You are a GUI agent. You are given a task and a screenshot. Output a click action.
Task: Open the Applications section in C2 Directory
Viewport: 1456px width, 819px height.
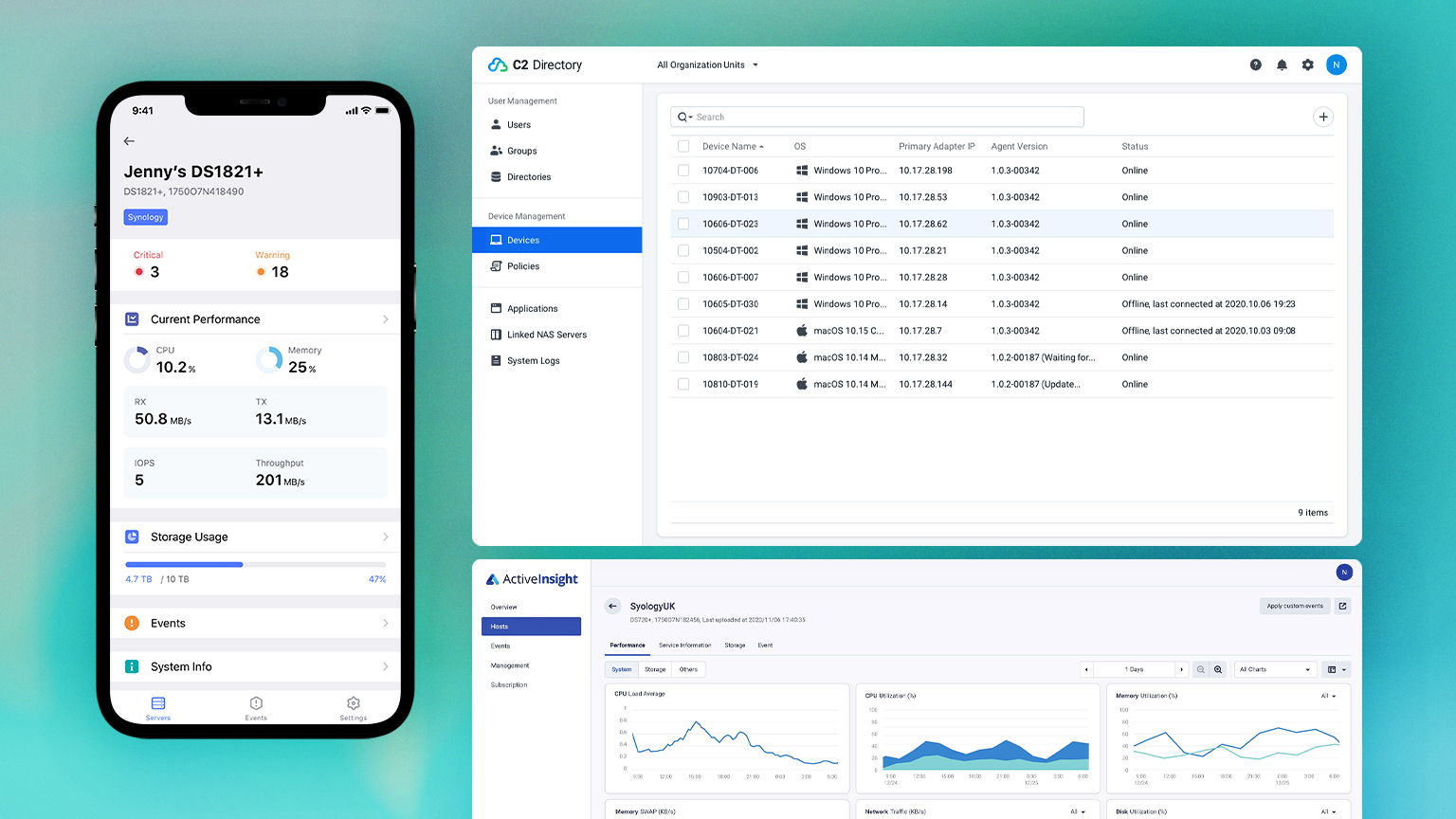pos(533,308)
